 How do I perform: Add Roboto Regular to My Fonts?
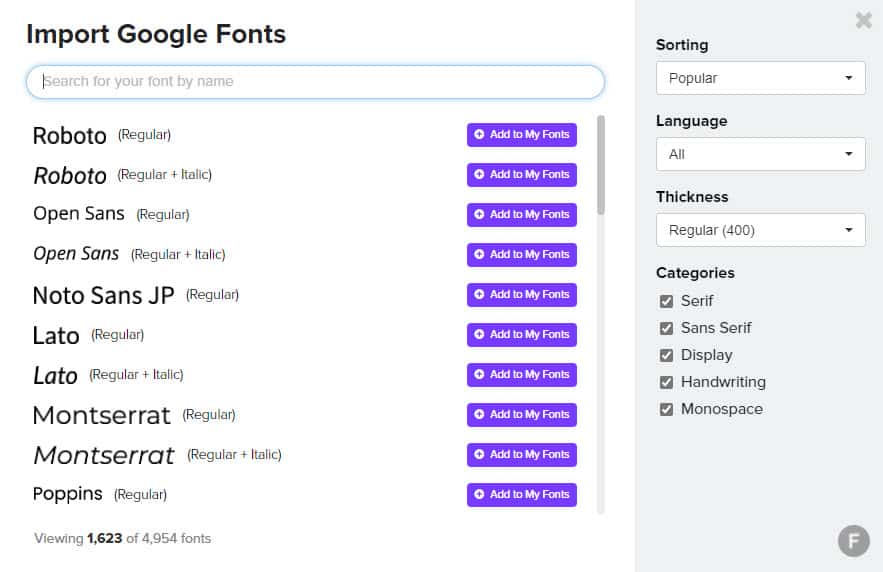click(x=521, y=135)
